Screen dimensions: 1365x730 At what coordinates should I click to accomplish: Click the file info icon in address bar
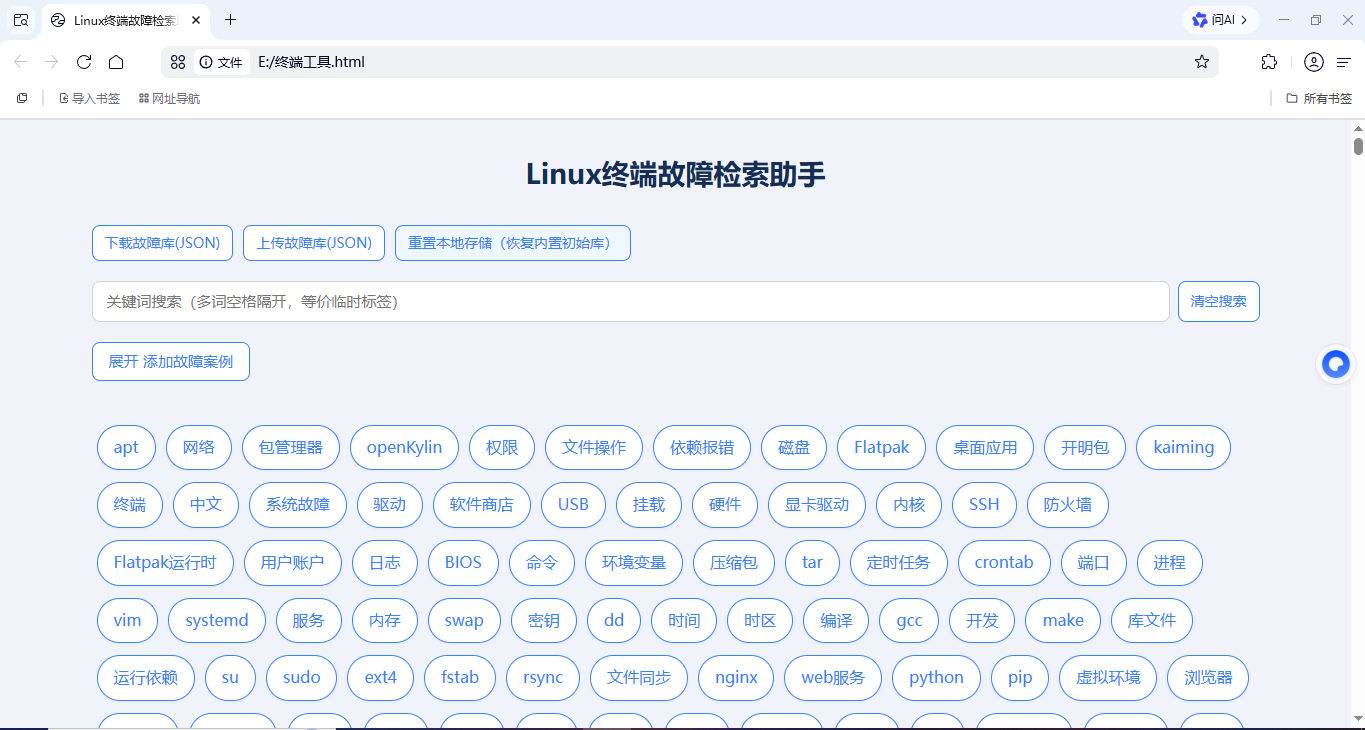[221, 62]
